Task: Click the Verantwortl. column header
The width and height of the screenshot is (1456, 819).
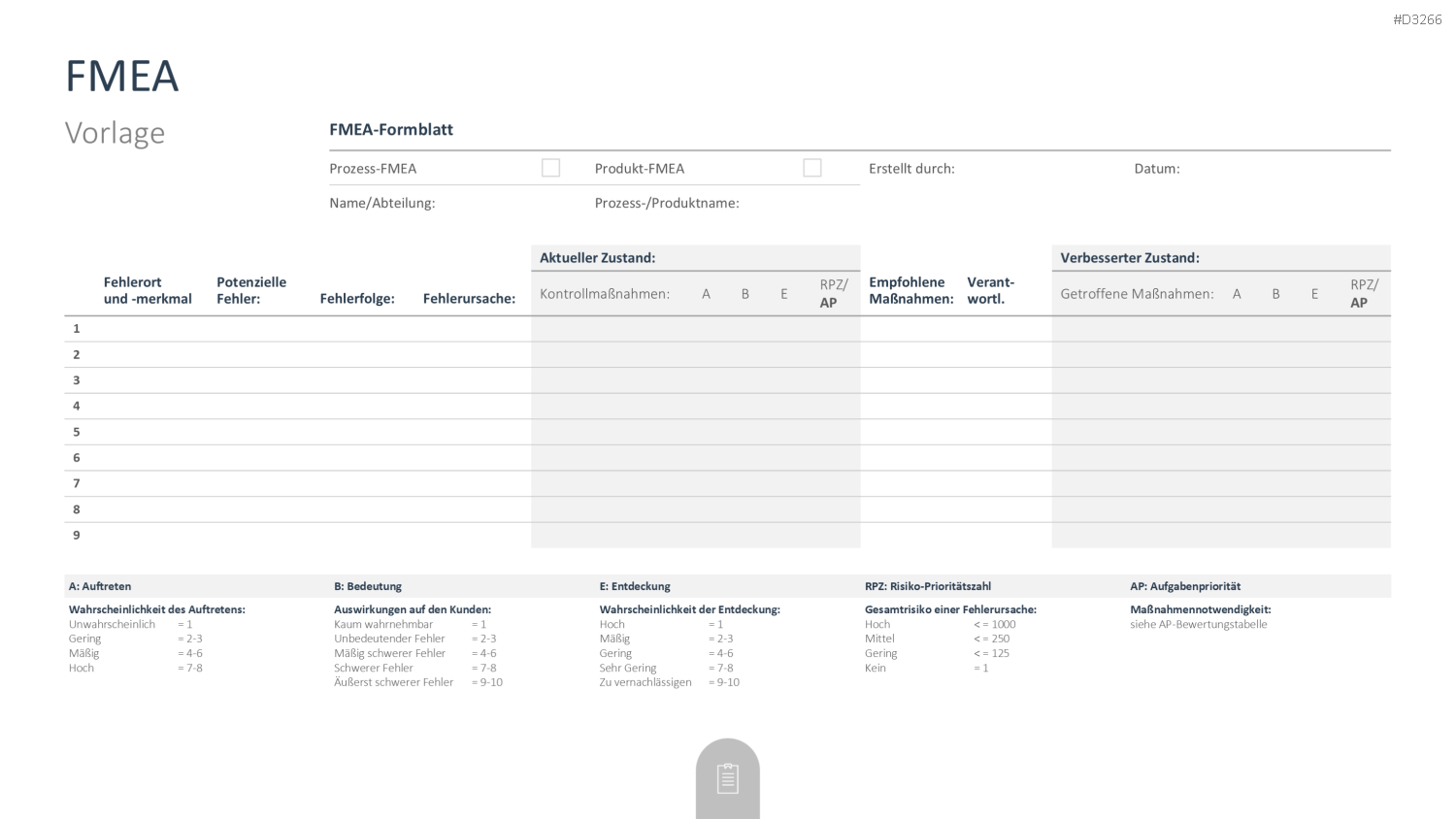Action: click(x=990, y=290)
